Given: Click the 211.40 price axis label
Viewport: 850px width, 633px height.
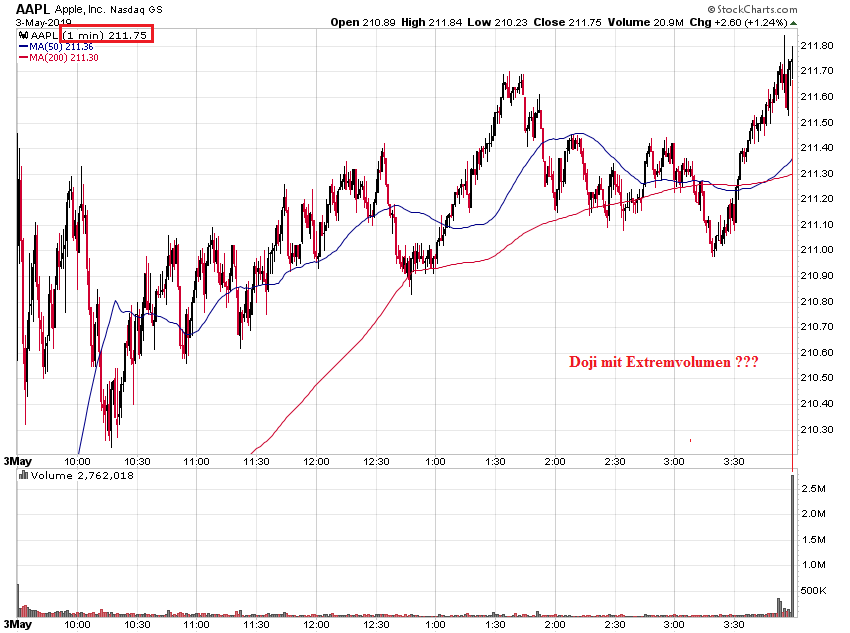Looking at the screenshot, I should [816, 147].
